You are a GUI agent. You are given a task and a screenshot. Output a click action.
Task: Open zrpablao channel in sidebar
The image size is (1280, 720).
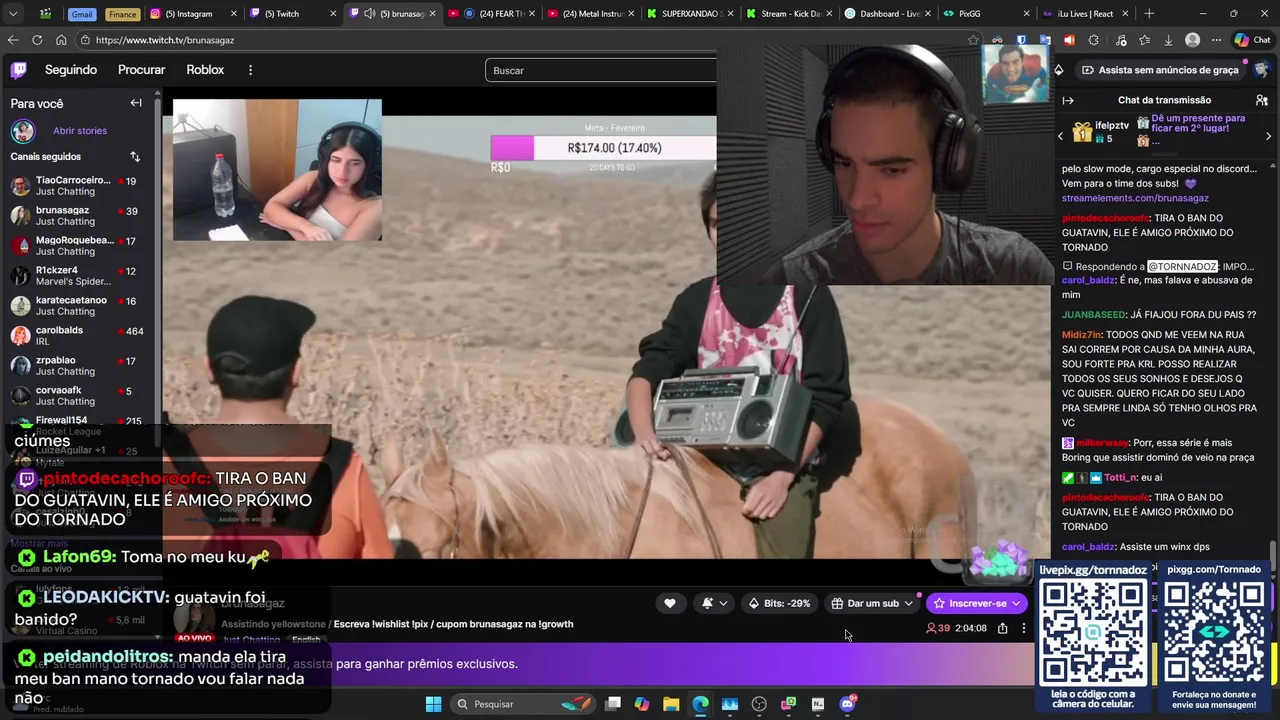(80, 366)
